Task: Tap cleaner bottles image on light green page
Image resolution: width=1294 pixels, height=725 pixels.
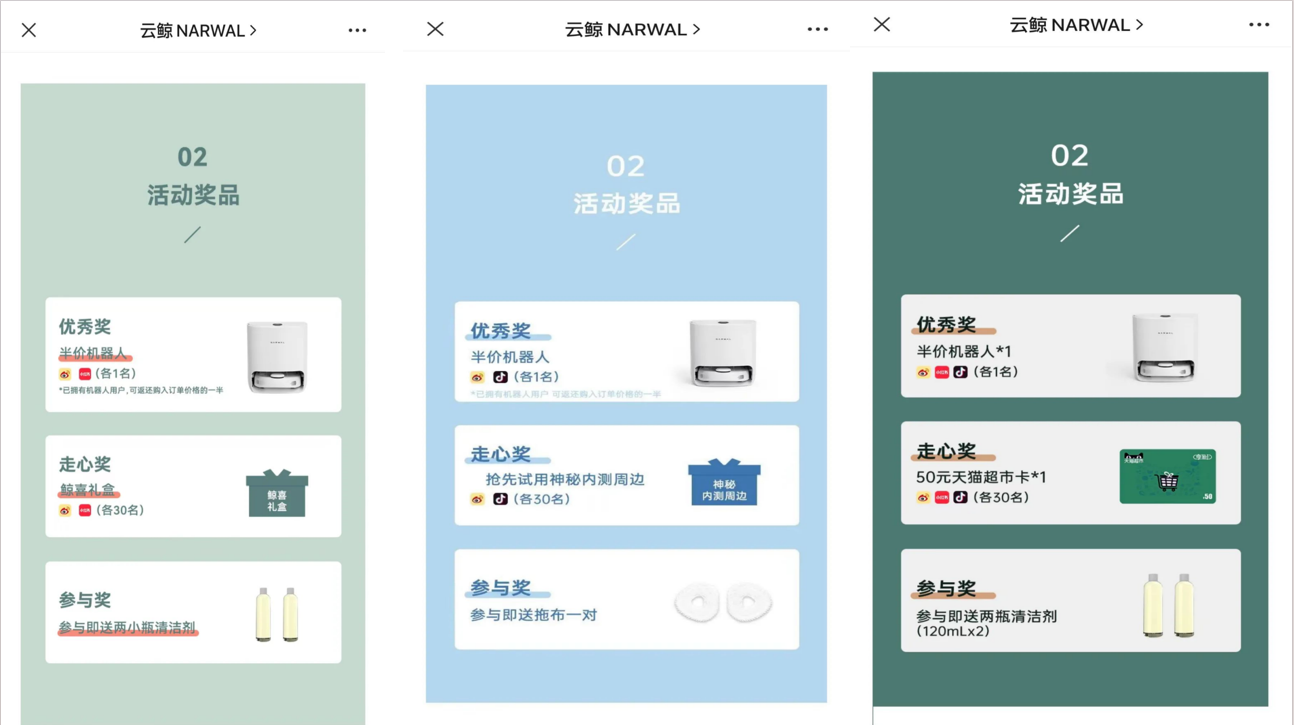Action: [277, 614]
